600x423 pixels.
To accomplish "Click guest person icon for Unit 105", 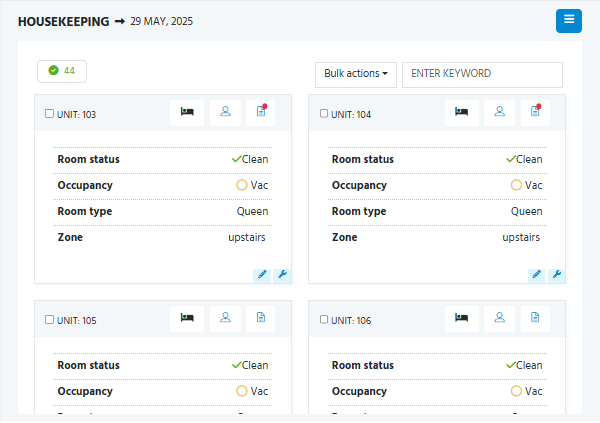I will [225, 318].
